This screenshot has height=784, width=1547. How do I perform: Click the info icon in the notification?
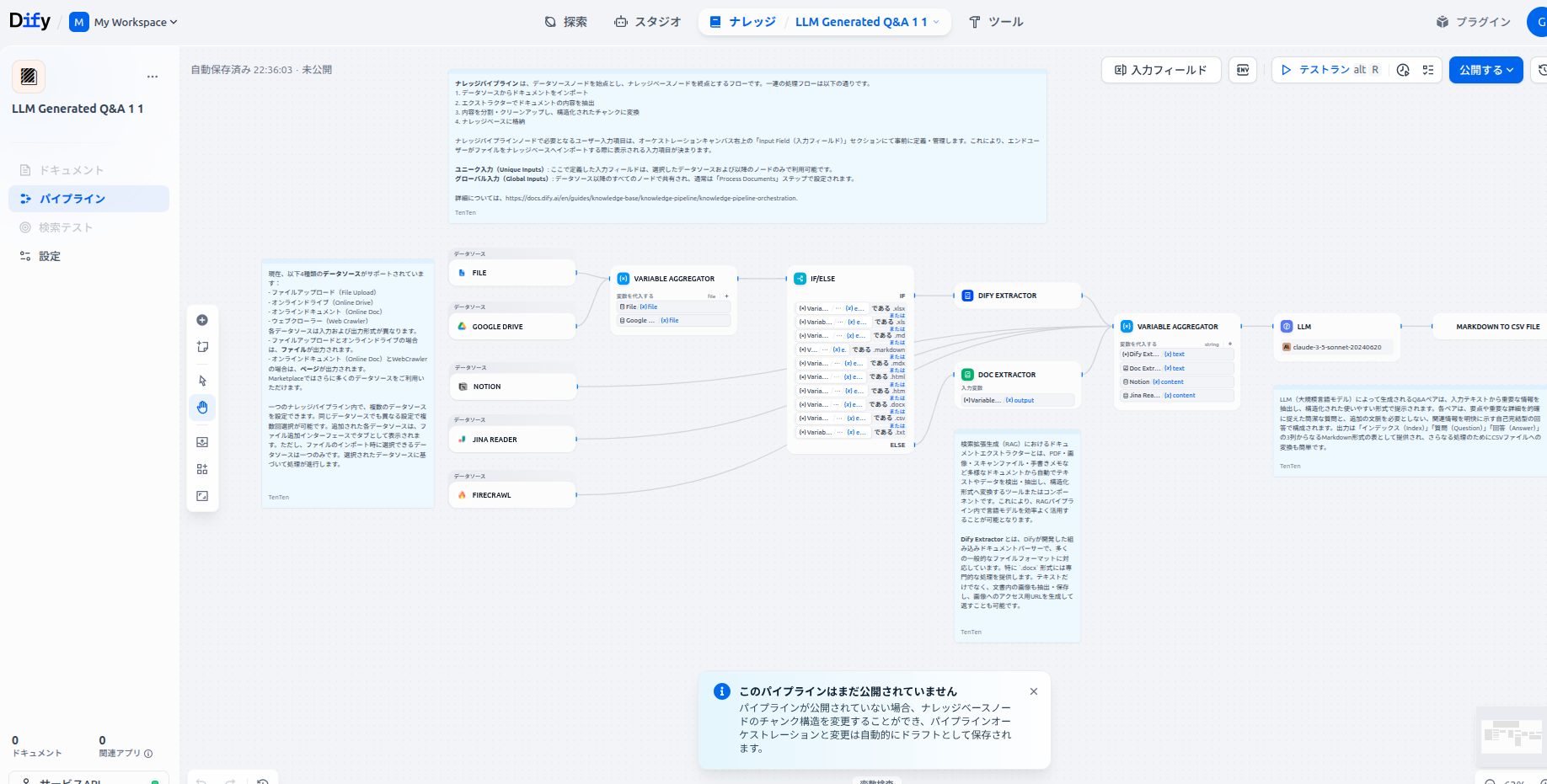pos(722,691)
